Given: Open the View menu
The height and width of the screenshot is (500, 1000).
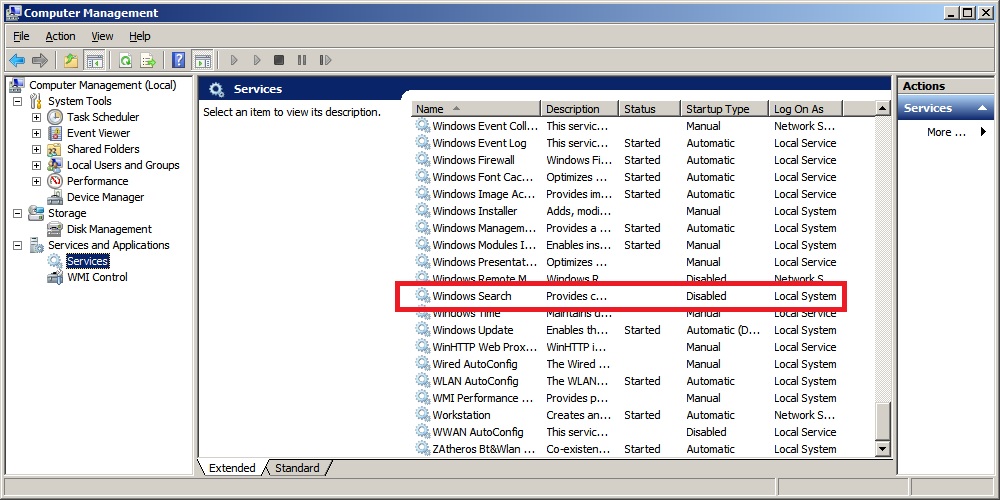Looking at the screenshot, I should point(102,36).
